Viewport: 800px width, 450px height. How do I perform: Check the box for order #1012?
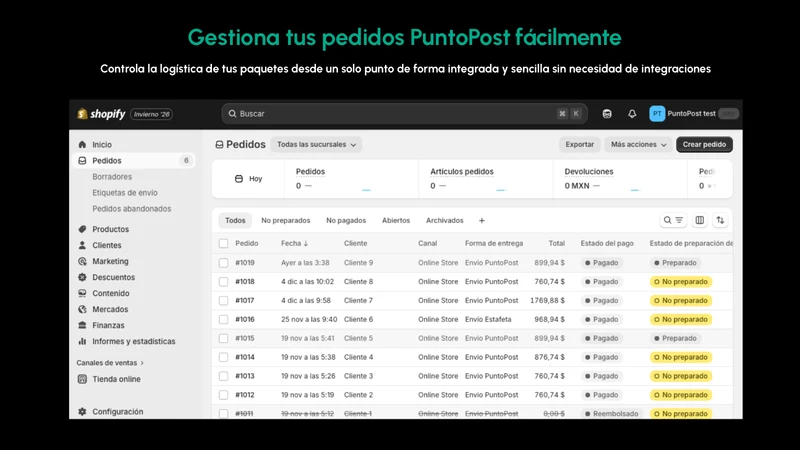tap(223, 395)
